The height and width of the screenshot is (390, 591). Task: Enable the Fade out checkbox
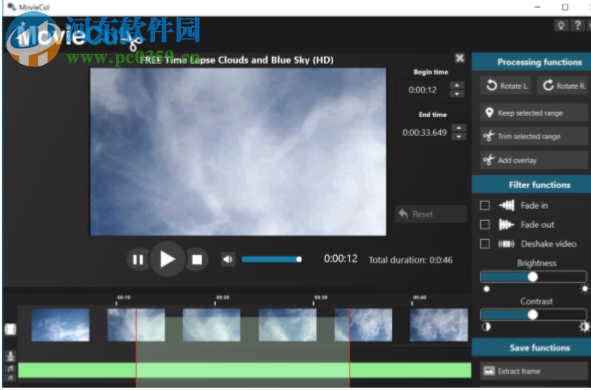point(485,225)
